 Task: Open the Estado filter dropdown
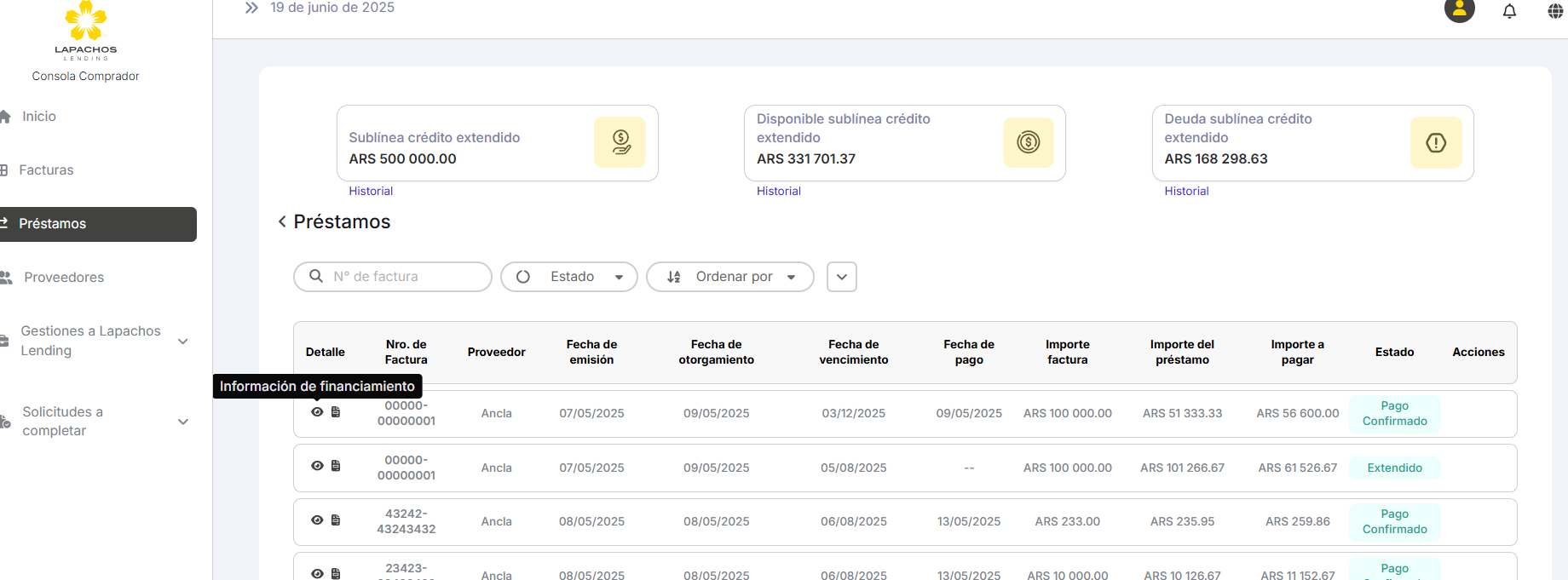point(569,277)
